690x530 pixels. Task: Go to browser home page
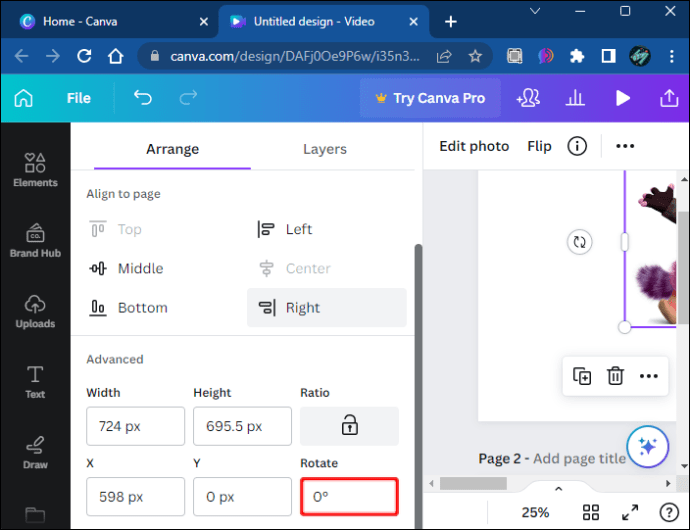(115, 56)
